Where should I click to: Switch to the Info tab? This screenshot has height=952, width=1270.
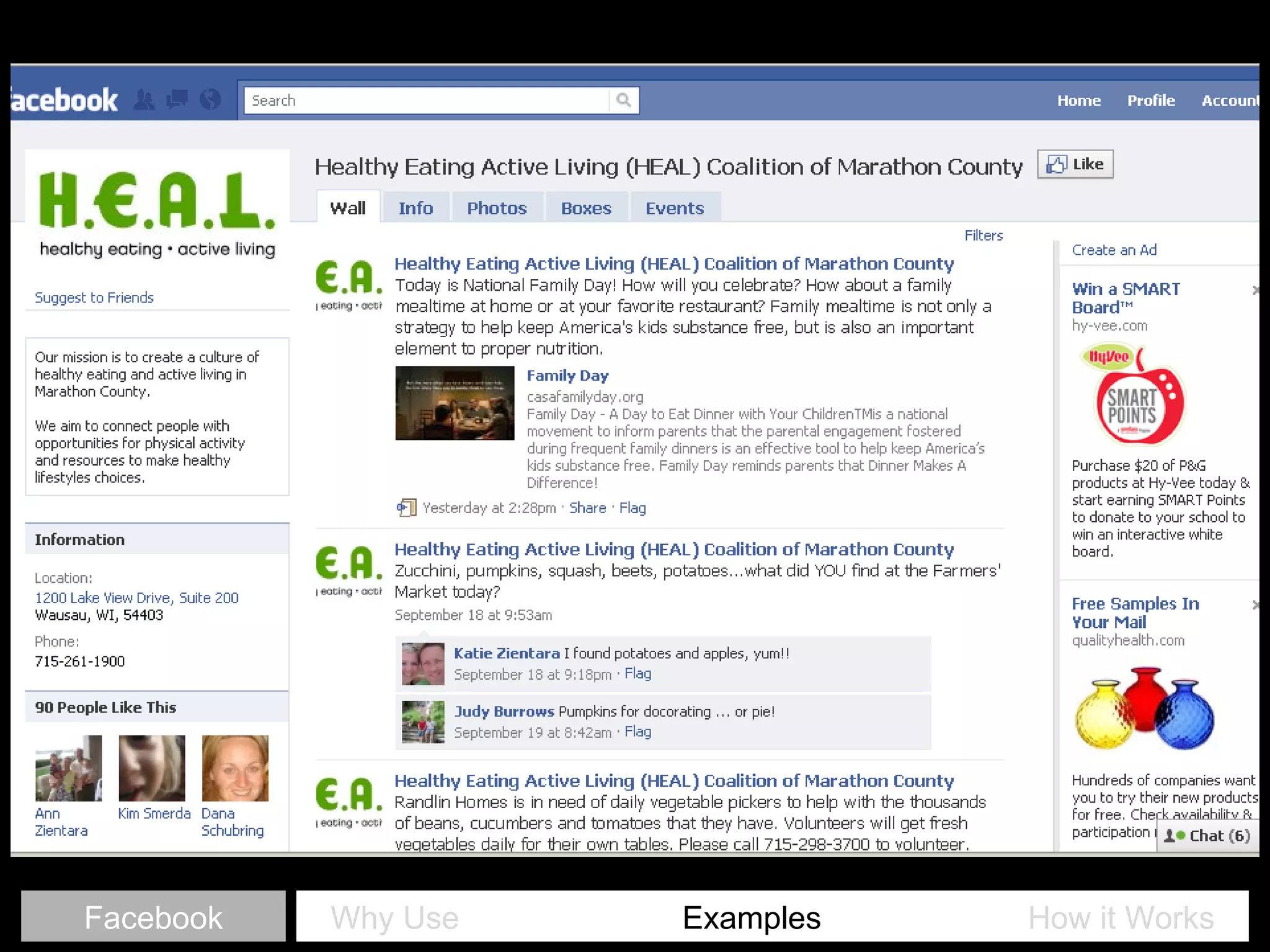(x=416, y=208)
